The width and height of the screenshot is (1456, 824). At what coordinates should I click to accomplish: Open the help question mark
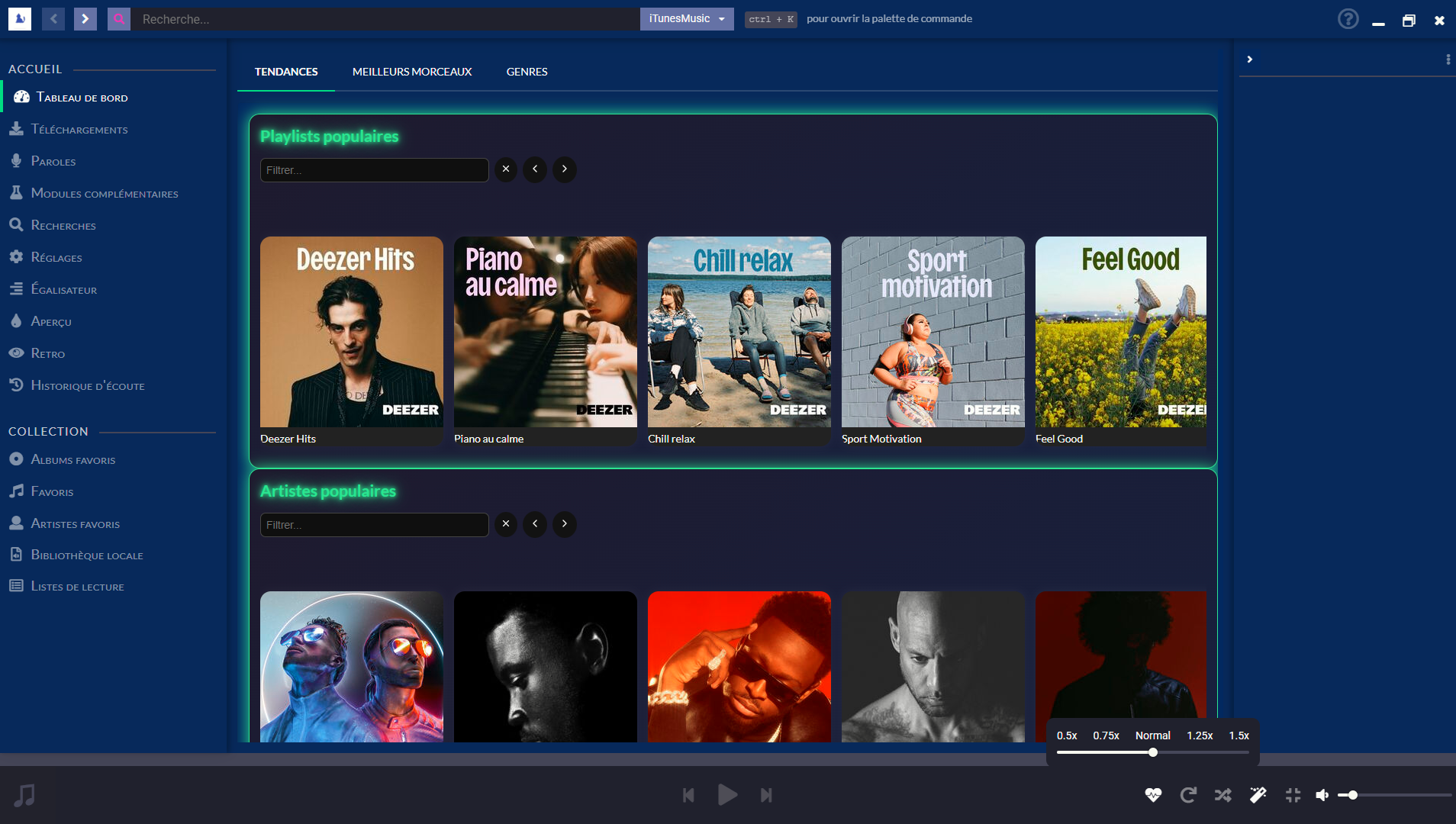[x=1348, y=19]
